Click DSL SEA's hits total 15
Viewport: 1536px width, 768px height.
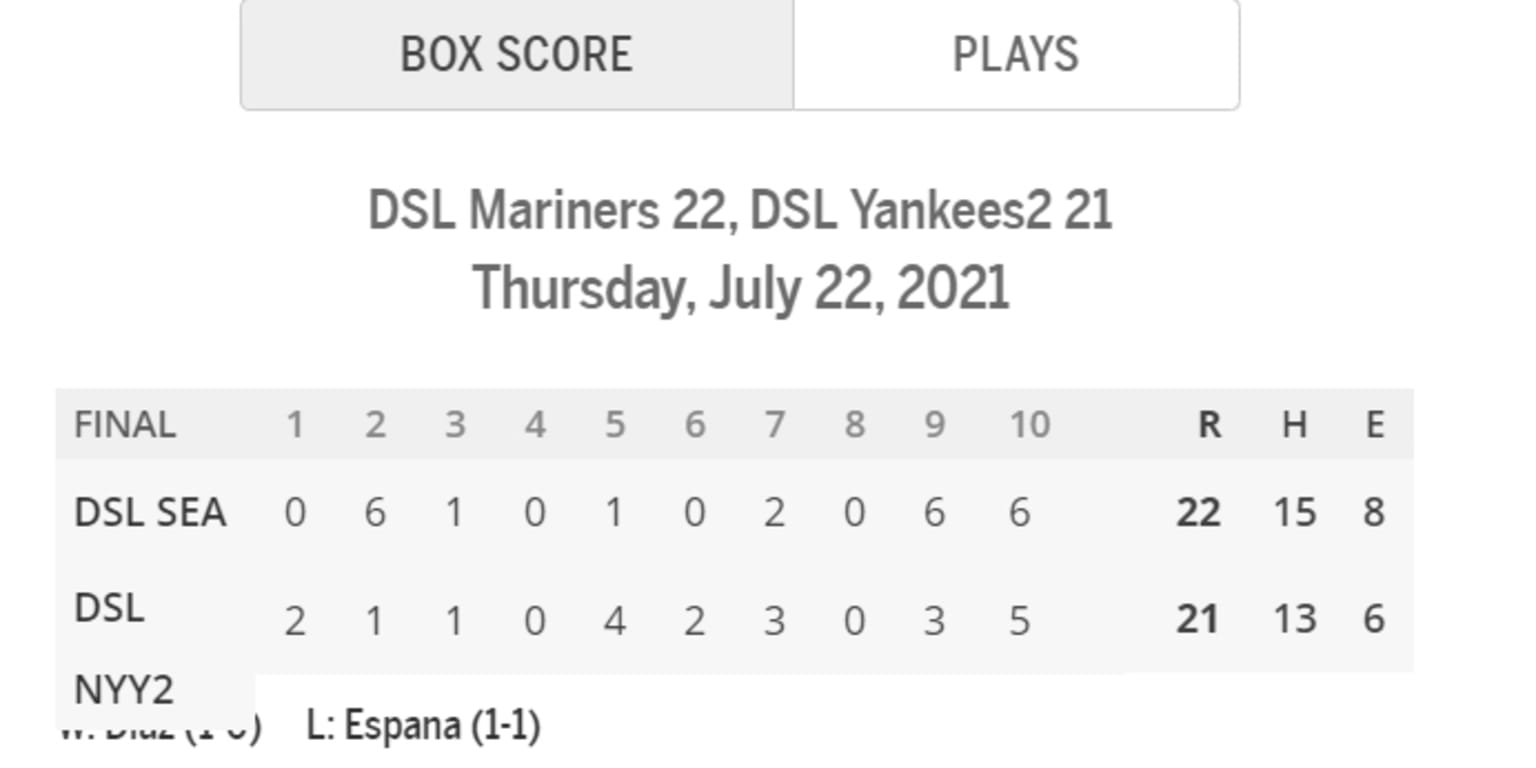pyautogui.click(x=1294, y=513)
